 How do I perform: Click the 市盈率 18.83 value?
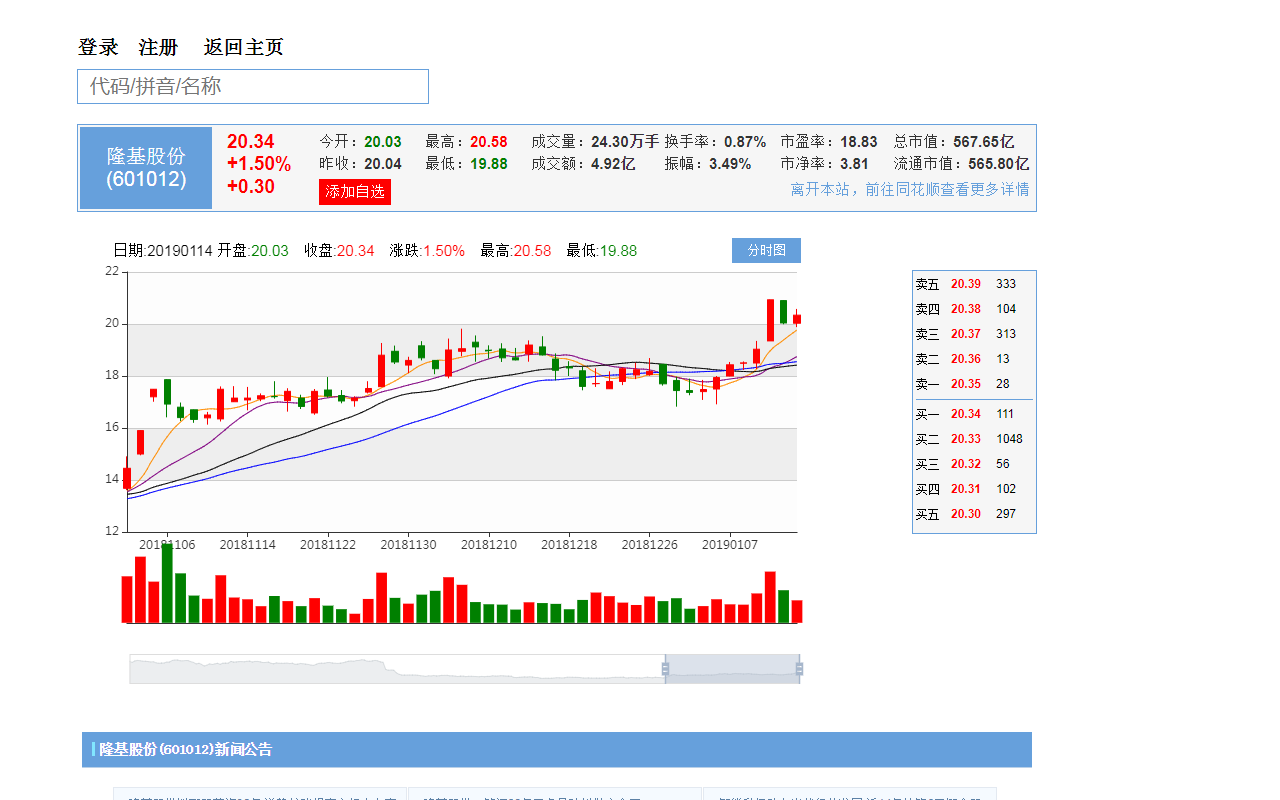[x=858, y=142]
